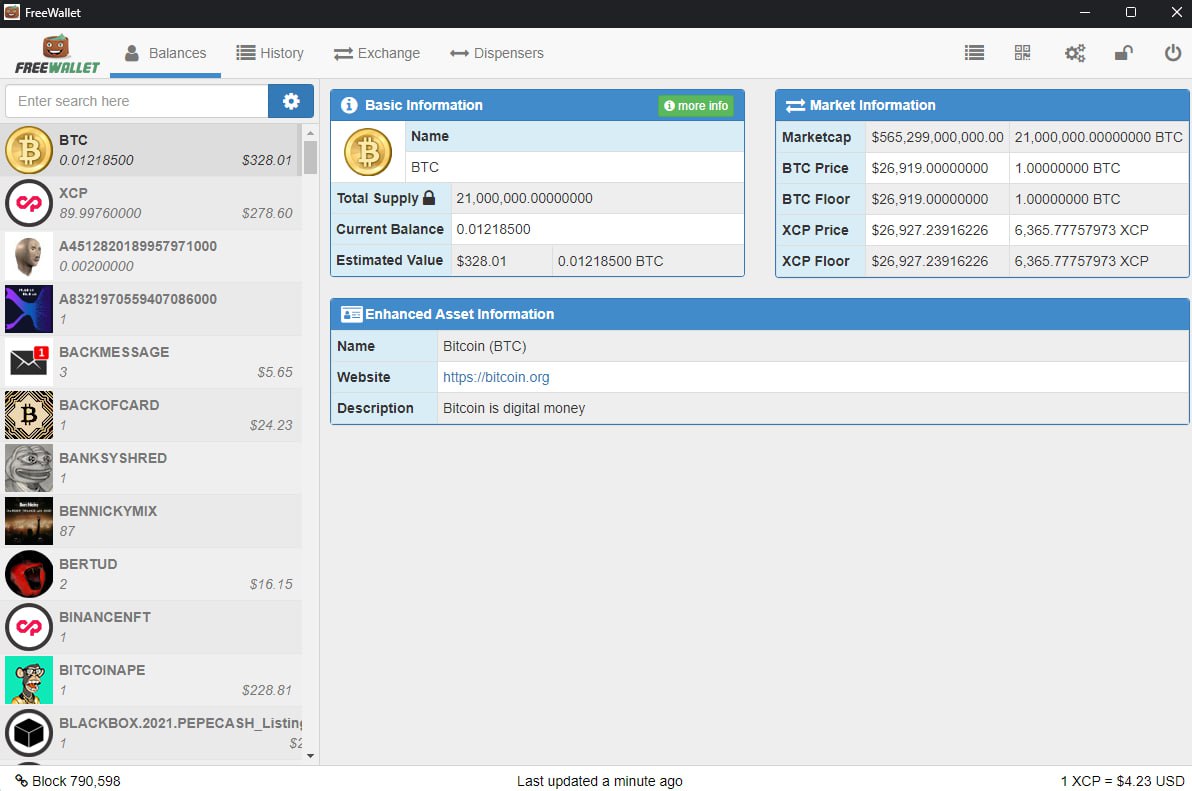Select the BENNICKYMIX asset

pyautogui.click(x=152, y=521)
